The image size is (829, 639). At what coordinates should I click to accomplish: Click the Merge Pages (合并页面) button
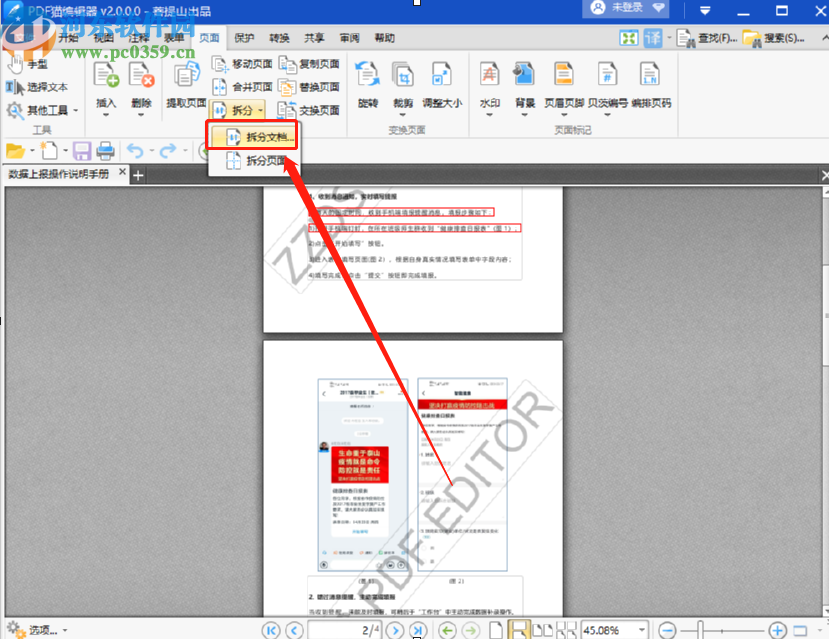click(x=242, y=87)
